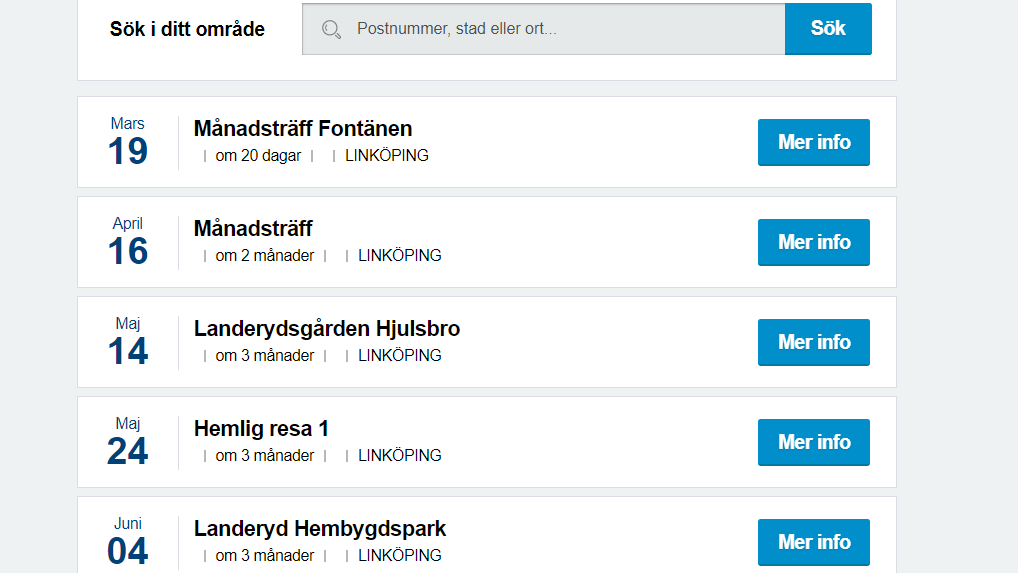This screenshot has height=573, width=1018.
Task: Select the Maj 14 date block
Action: pos(128,342)
